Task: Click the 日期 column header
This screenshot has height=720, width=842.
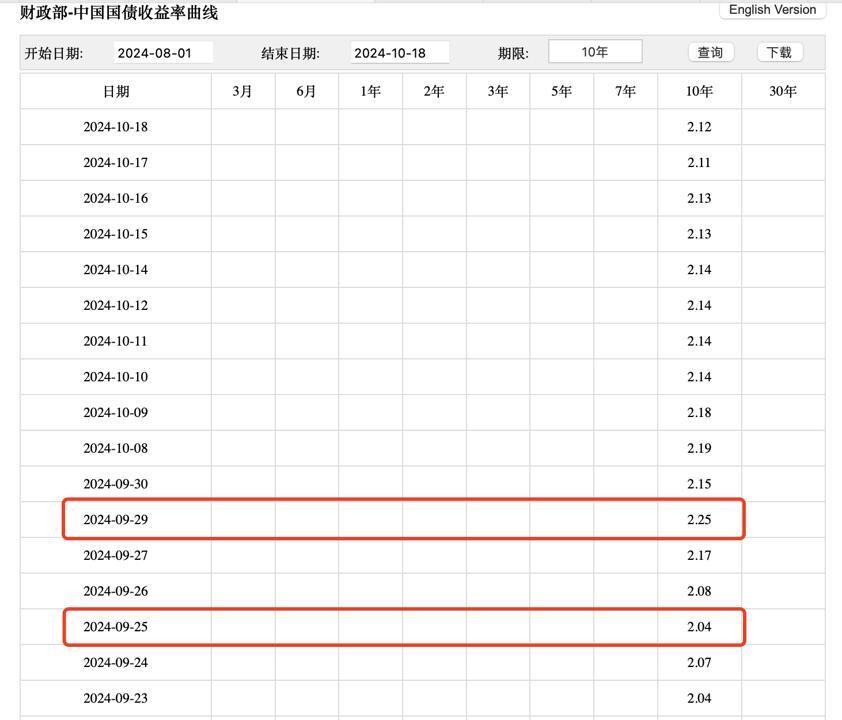Action: (116, 91)
